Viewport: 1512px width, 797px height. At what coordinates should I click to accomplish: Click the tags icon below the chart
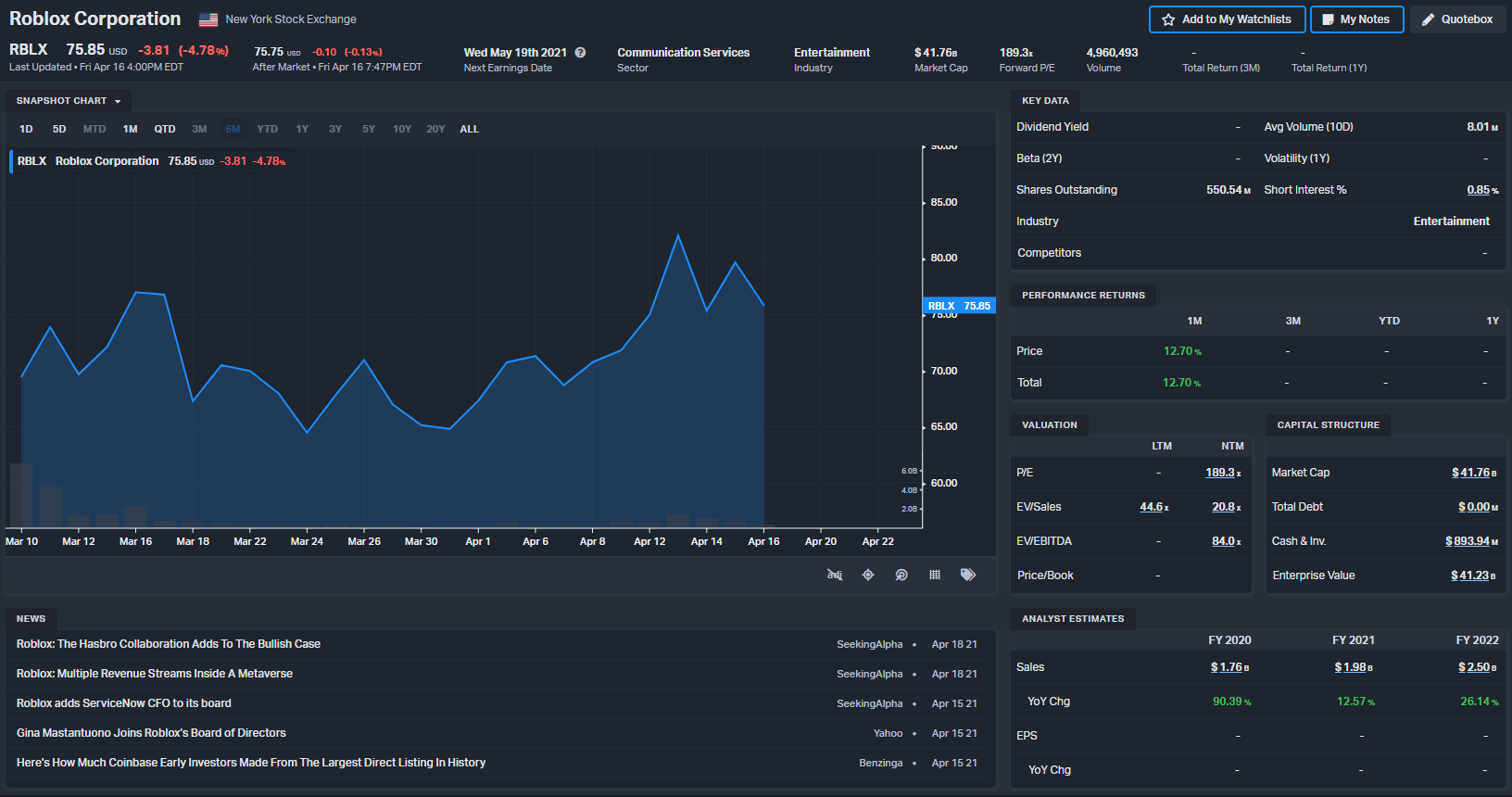[968, 575]
